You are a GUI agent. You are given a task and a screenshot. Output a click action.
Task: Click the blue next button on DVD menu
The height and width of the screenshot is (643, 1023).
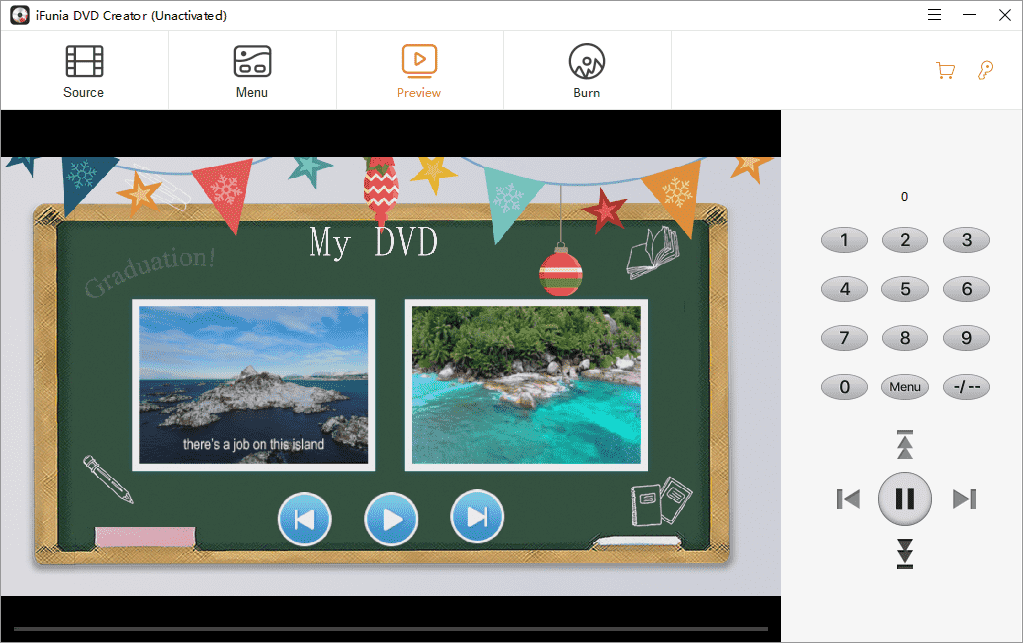[x=477, y=517]
